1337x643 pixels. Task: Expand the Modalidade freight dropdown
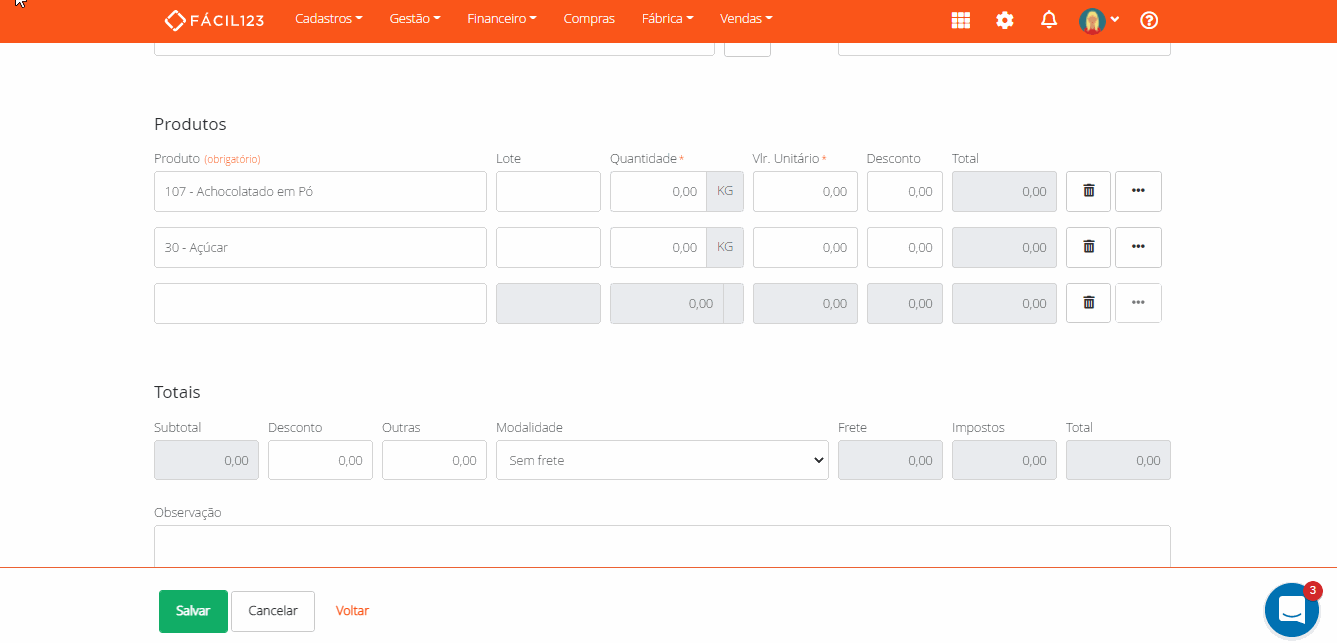(662, 460)
